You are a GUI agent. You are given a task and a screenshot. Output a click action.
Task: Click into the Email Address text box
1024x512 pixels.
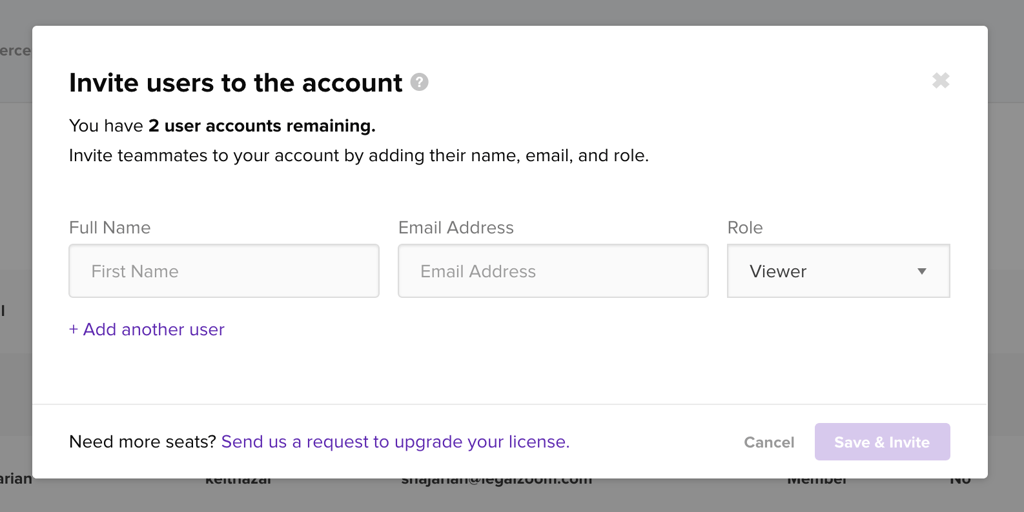click(x=553, y=271)
